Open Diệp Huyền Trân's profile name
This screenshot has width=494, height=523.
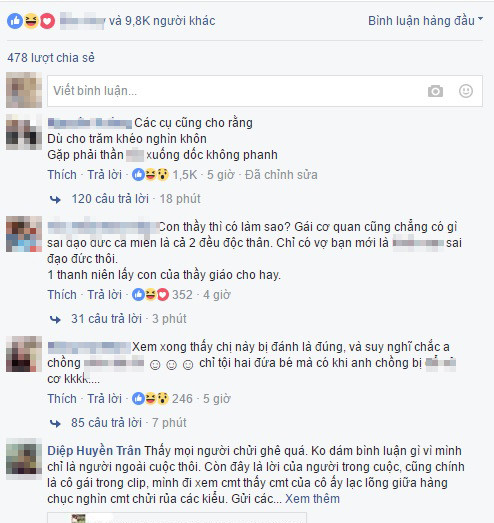pyautogui.click(x=94, y=451)
